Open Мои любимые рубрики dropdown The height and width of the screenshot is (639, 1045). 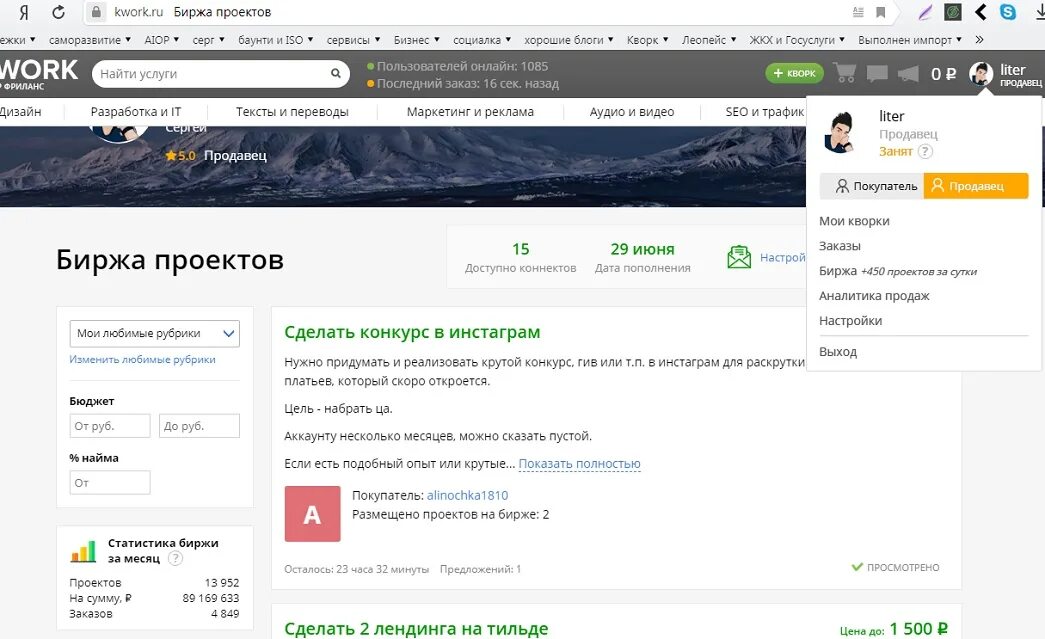click(x=155, y=333)
